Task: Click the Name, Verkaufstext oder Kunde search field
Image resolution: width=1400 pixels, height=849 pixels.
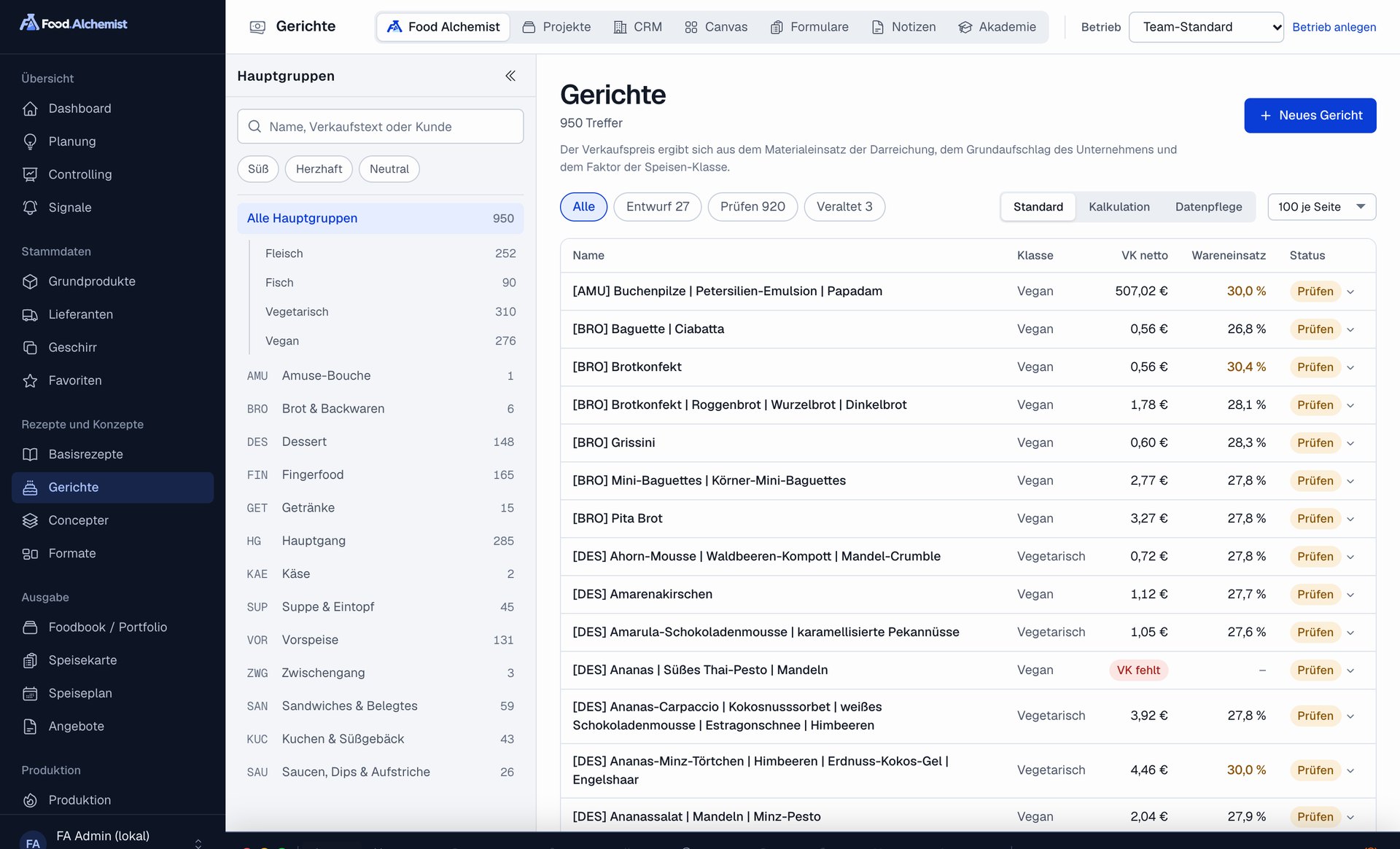Action: (x=380, y=127)
